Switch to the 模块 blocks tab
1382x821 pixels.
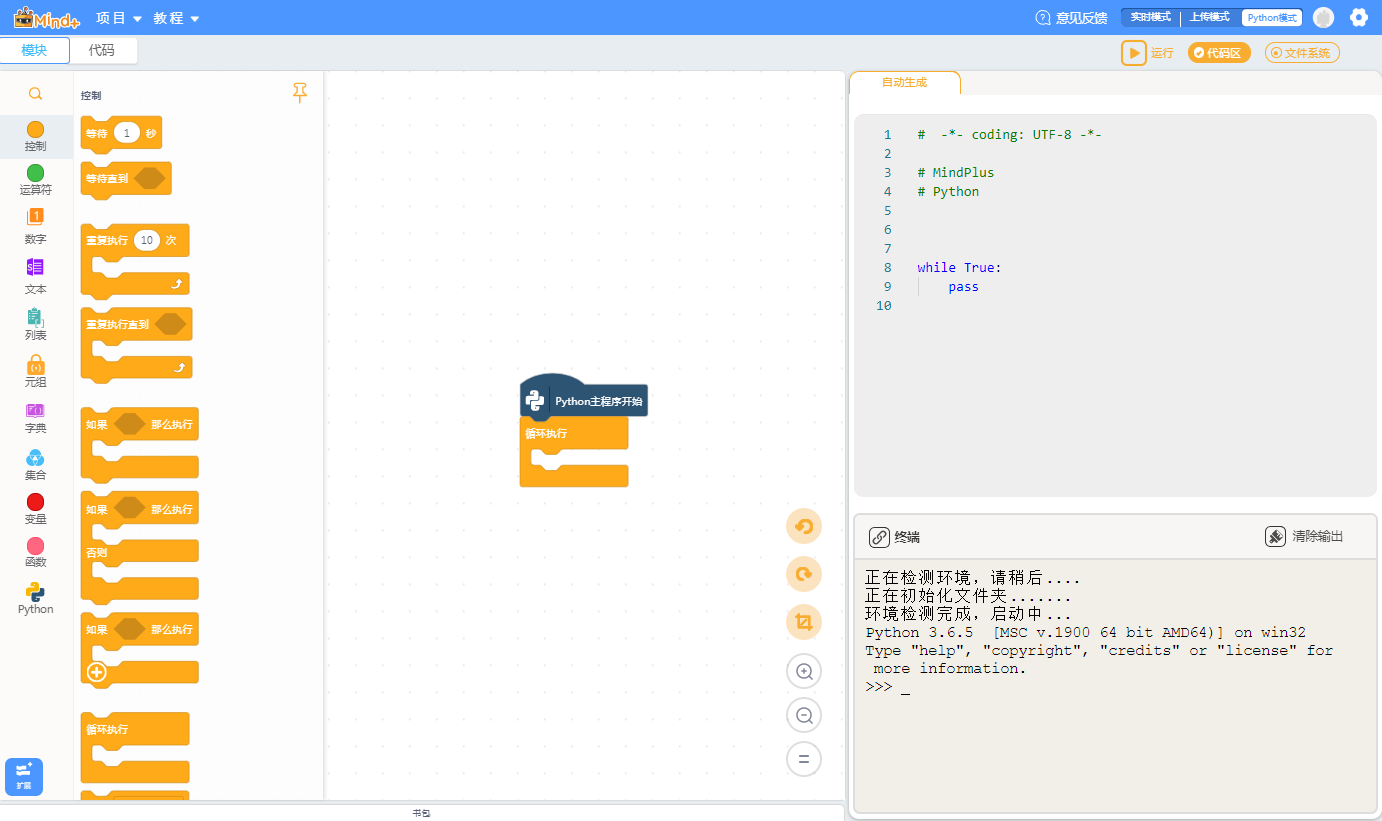pyautogui.click(x=35, y=50)
